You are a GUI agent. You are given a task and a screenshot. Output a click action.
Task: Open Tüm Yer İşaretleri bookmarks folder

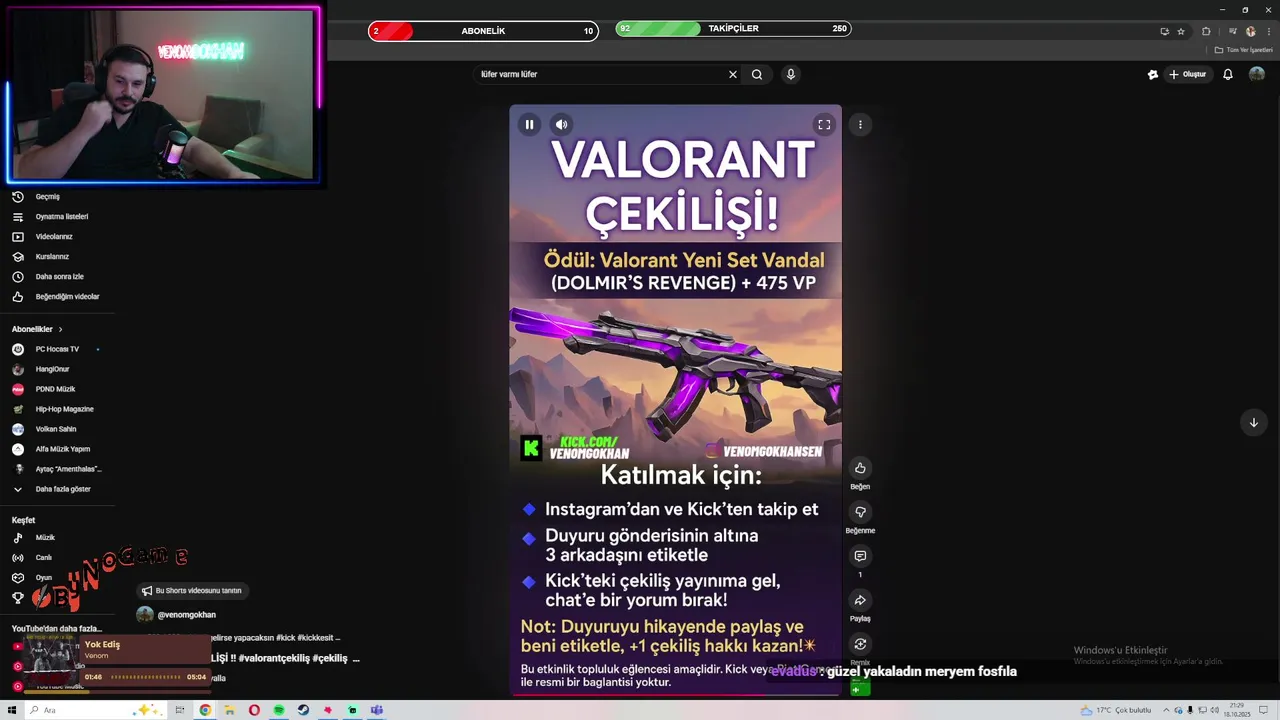point(1244,50)
